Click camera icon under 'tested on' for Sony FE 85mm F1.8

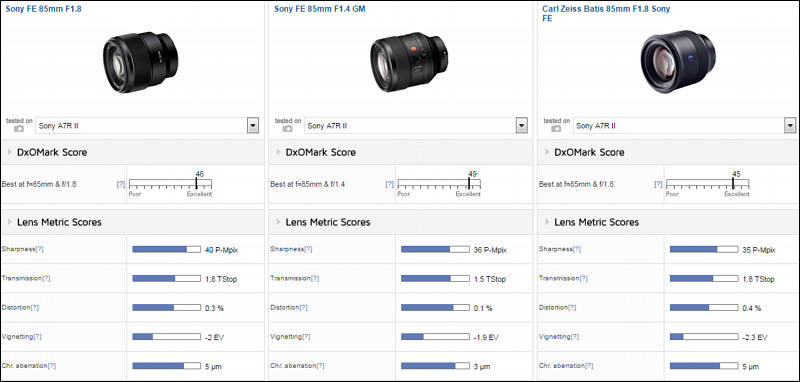point(19,129)
